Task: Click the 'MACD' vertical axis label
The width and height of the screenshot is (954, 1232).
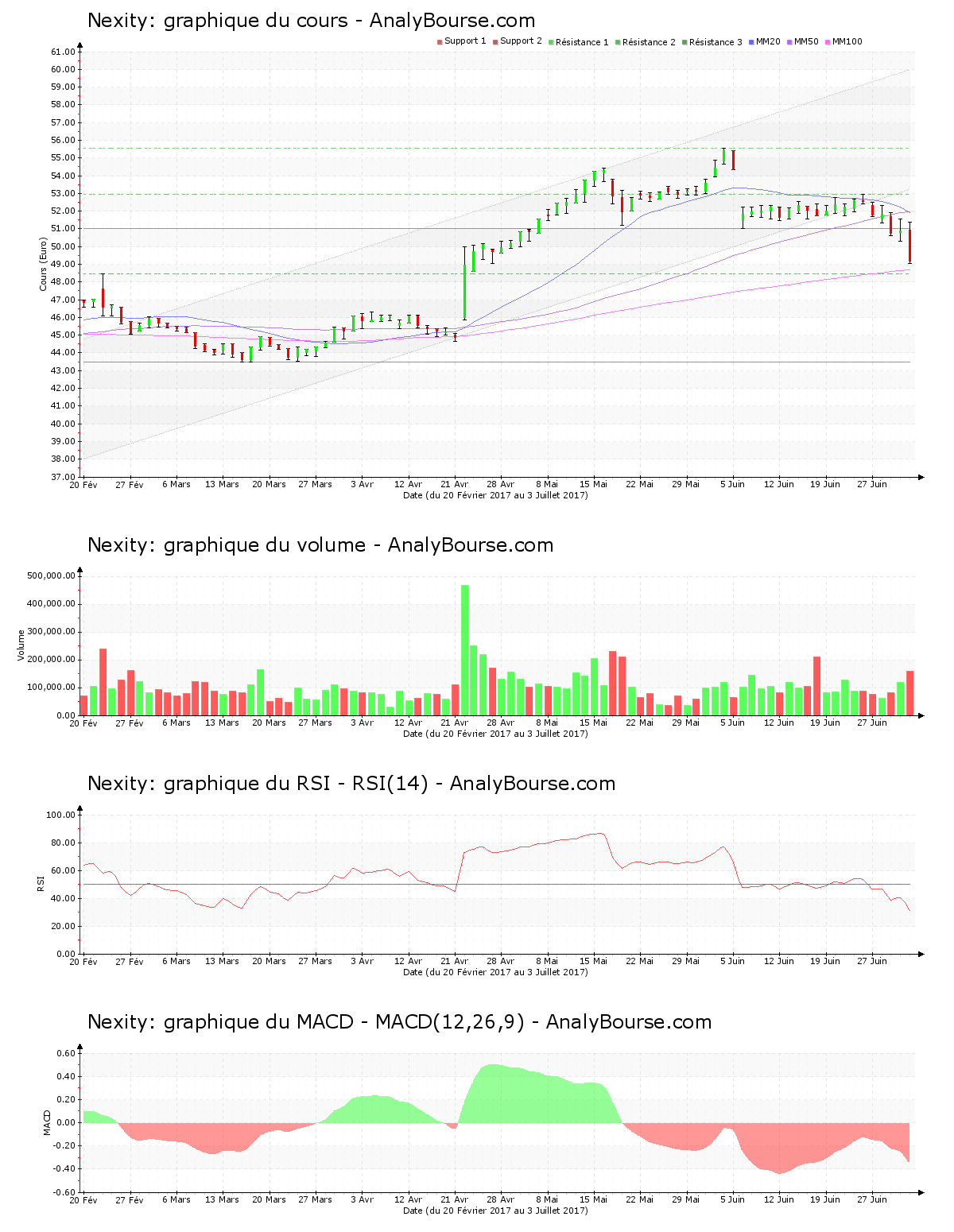Action: point(47,1122)
